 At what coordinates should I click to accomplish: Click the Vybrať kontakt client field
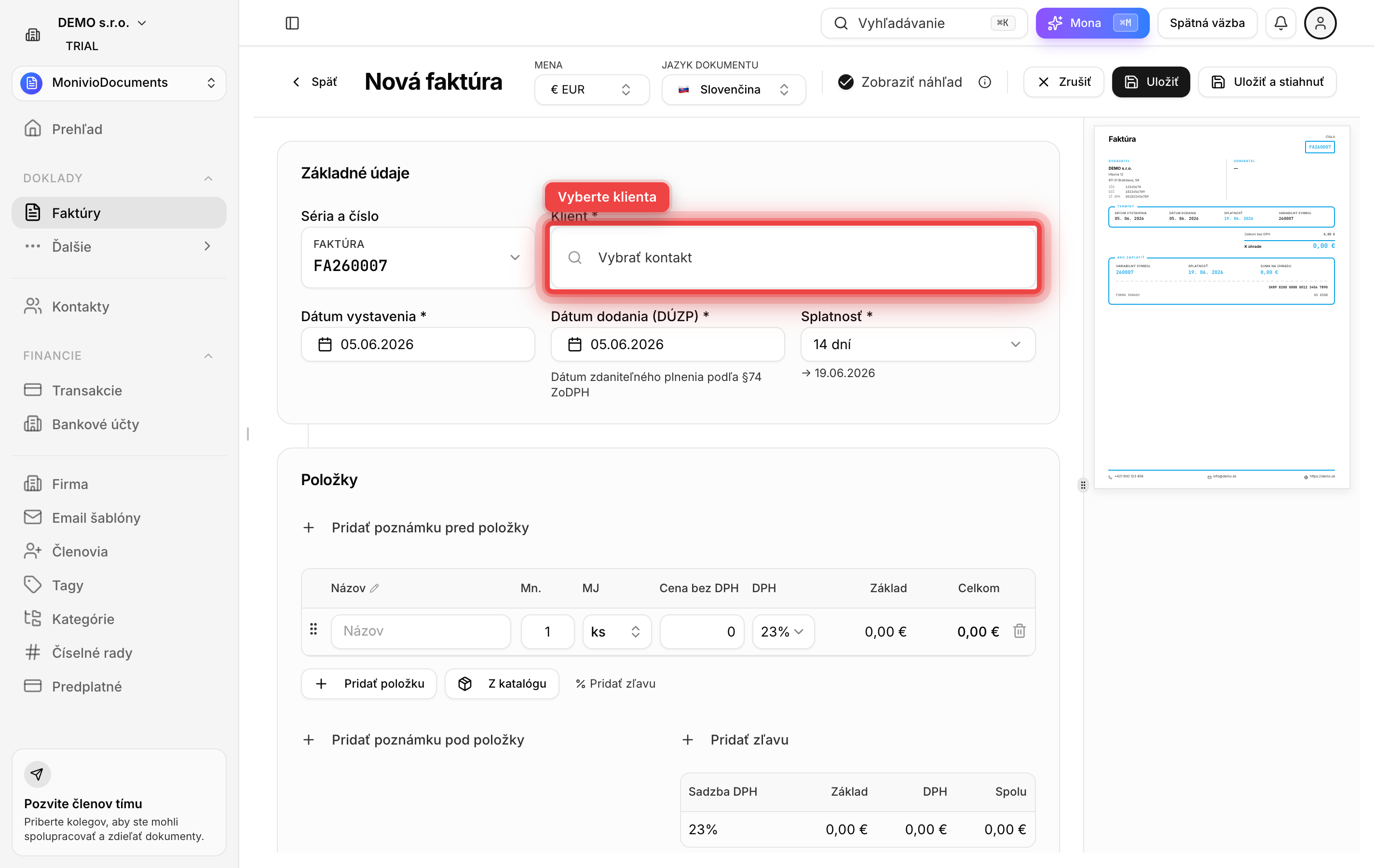pos(793,258)
